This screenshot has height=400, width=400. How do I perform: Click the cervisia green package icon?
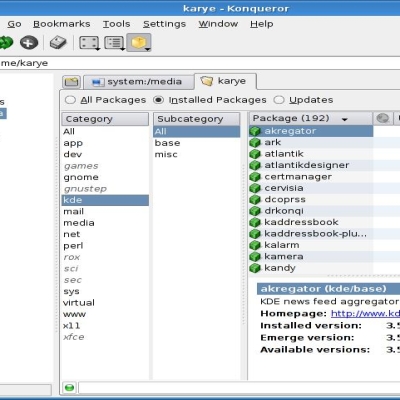tap(255, 188)
